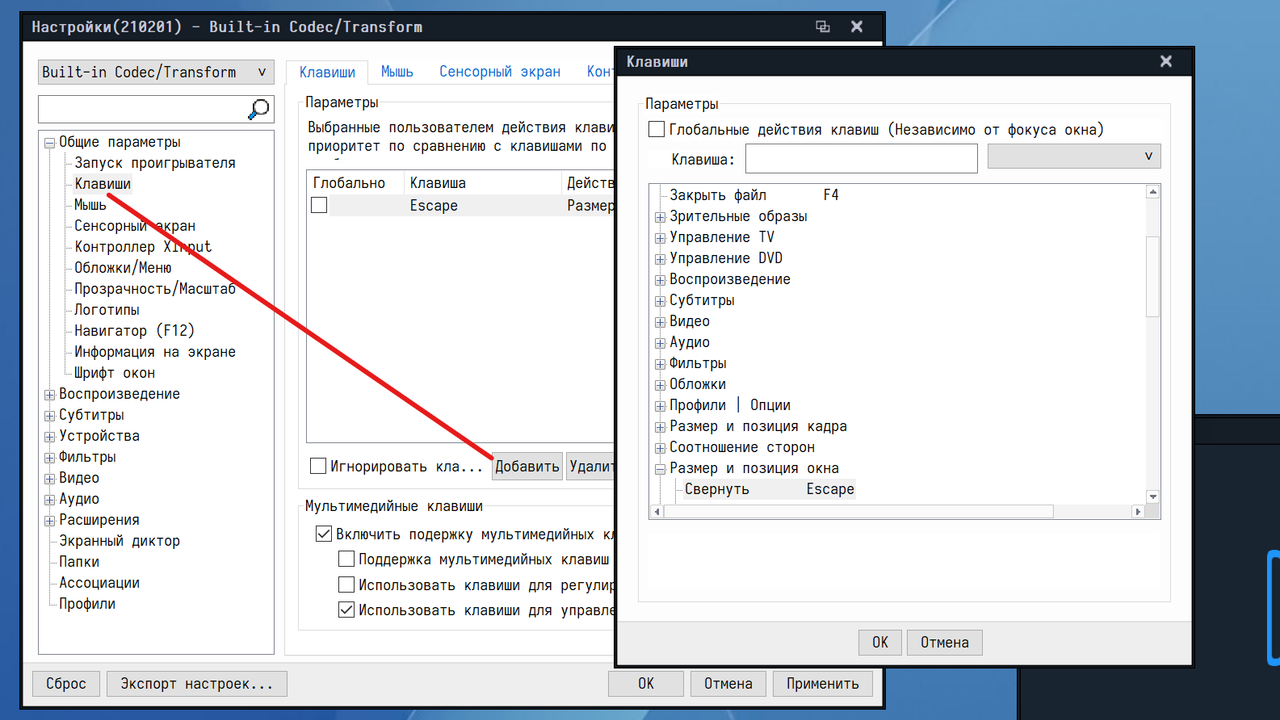Screen dimensions: 1280x720
Task: Select Обложки/Меню tree item
Action: point(123,268)
